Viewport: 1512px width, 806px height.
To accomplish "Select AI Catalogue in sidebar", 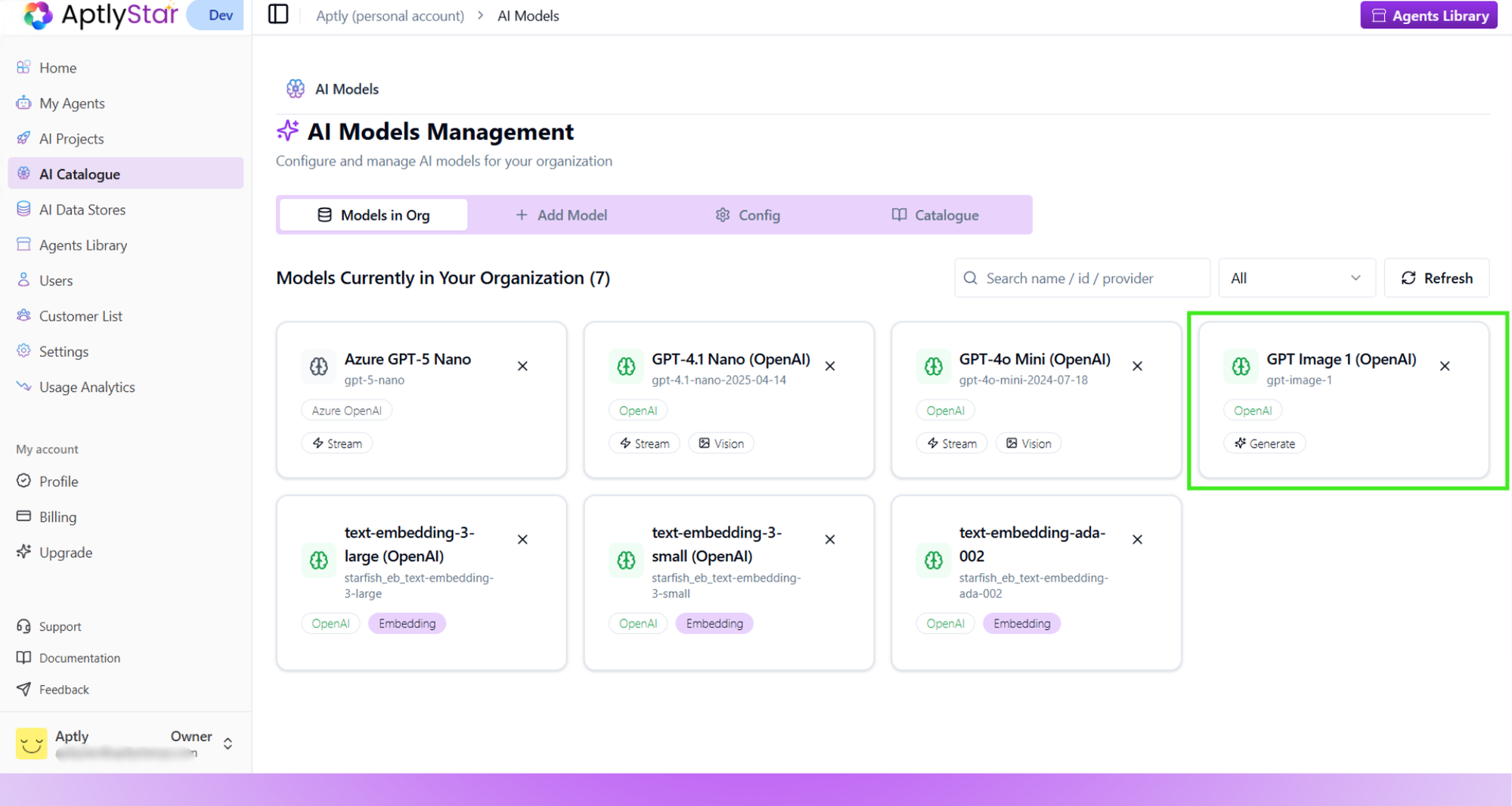I will [x=125, y=174].
